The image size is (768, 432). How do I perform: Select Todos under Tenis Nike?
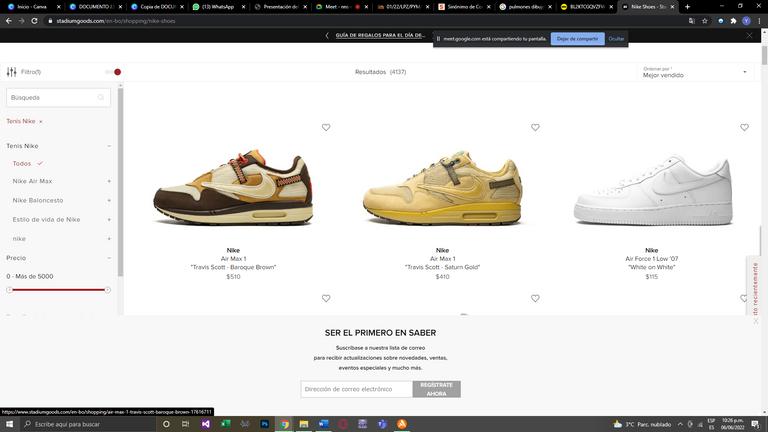click(22, 164)
